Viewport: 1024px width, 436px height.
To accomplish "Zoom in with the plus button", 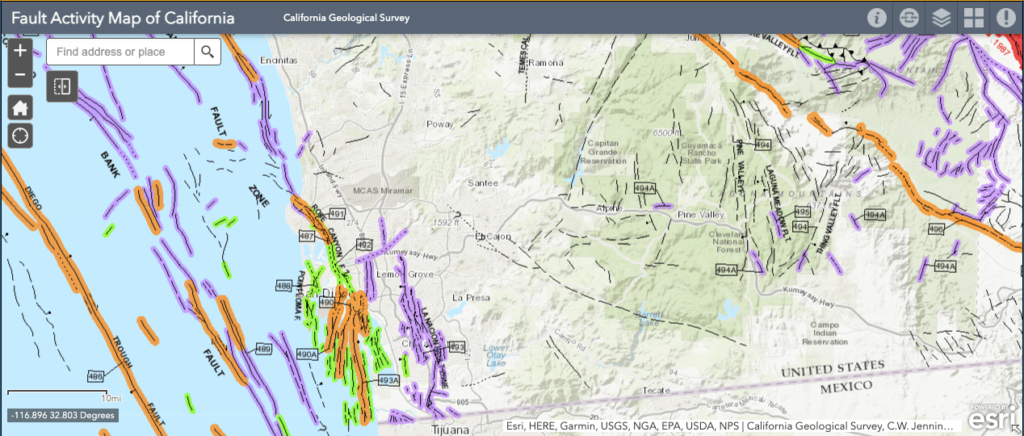I will 20,50.
